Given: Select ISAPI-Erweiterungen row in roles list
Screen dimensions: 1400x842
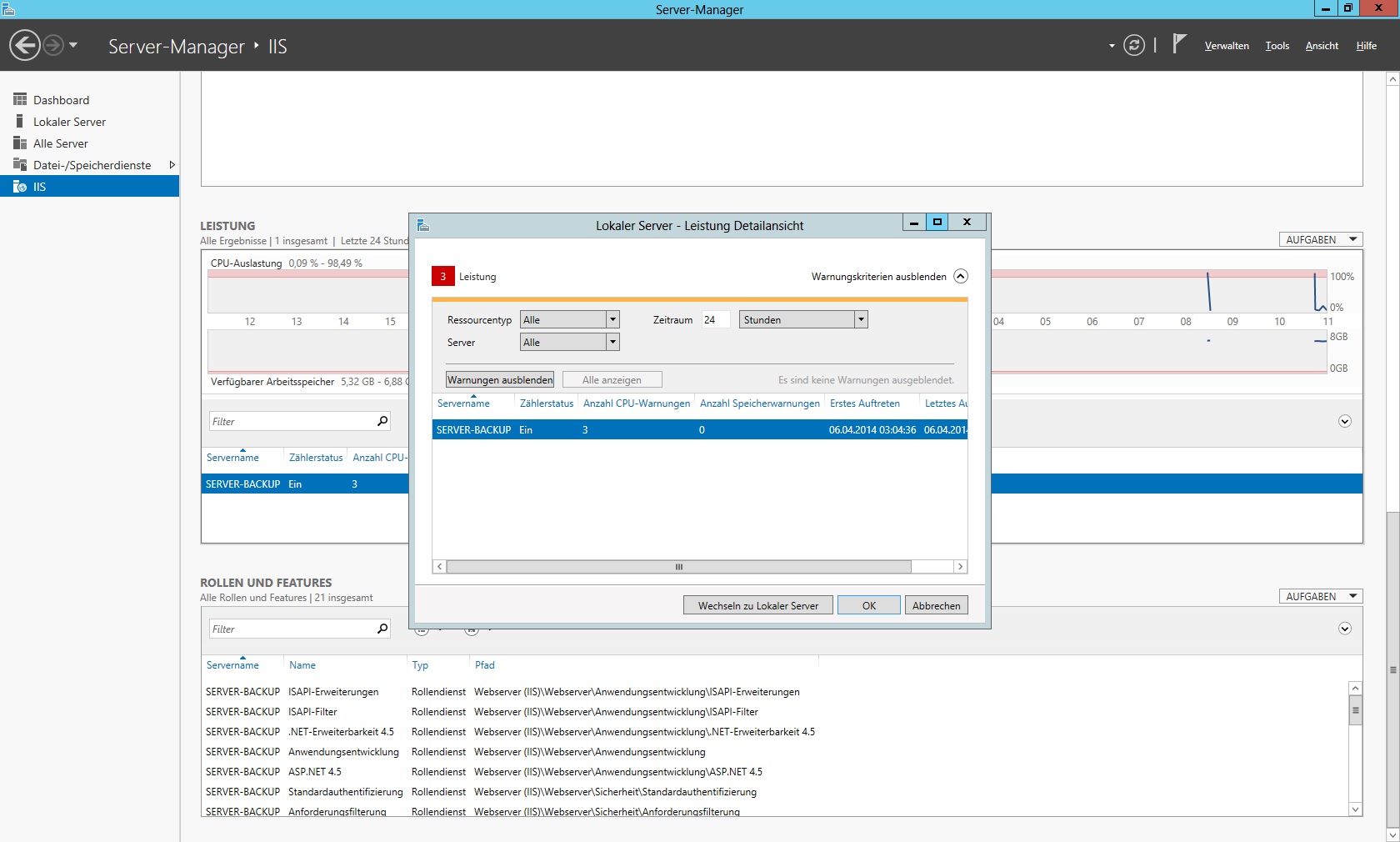Looking at the screenshot, I should 775,692.
